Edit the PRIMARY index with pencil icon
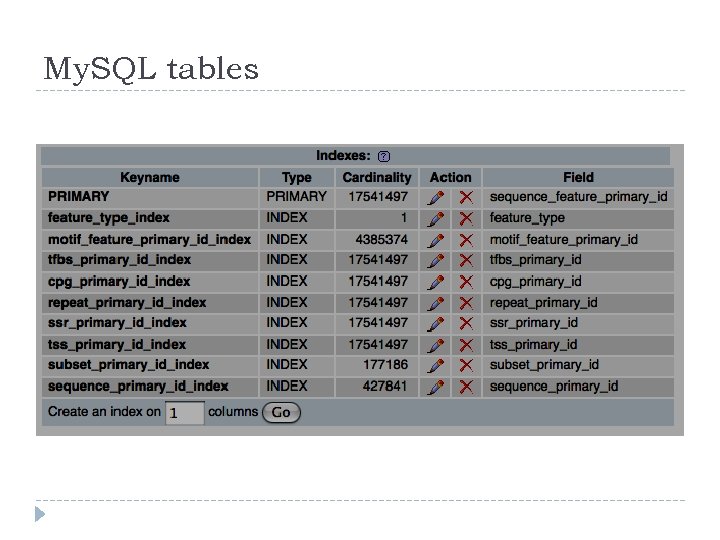 click(x=436, y=197)
